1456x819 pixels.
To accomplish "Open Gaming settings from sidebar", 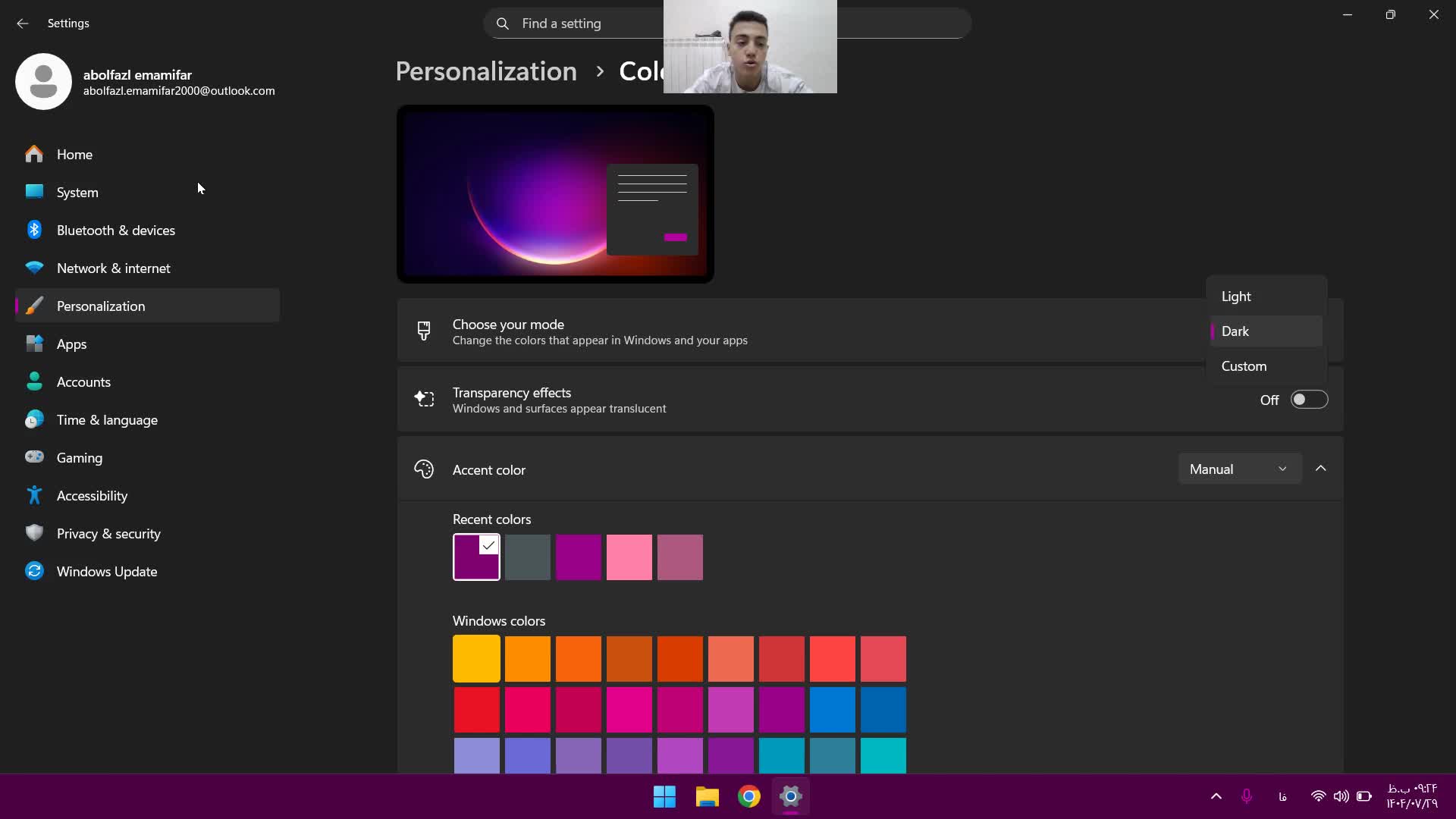I will 79,458.
